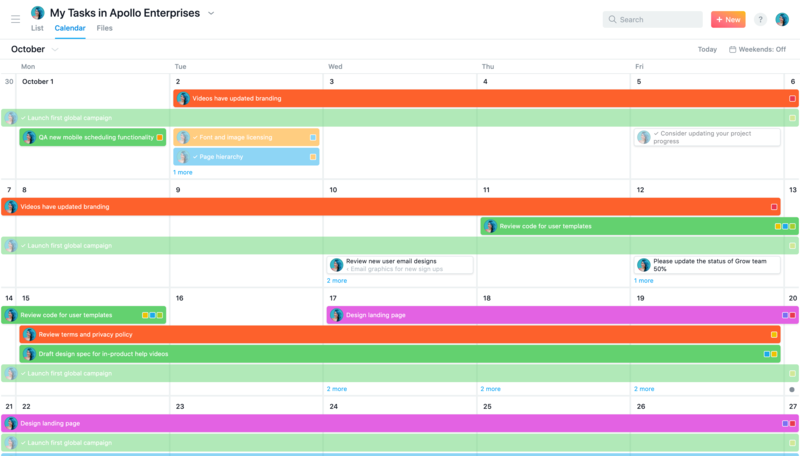Toggle the Weekends: Off setting
Screen dimensions: 800x456
point(757,49)
